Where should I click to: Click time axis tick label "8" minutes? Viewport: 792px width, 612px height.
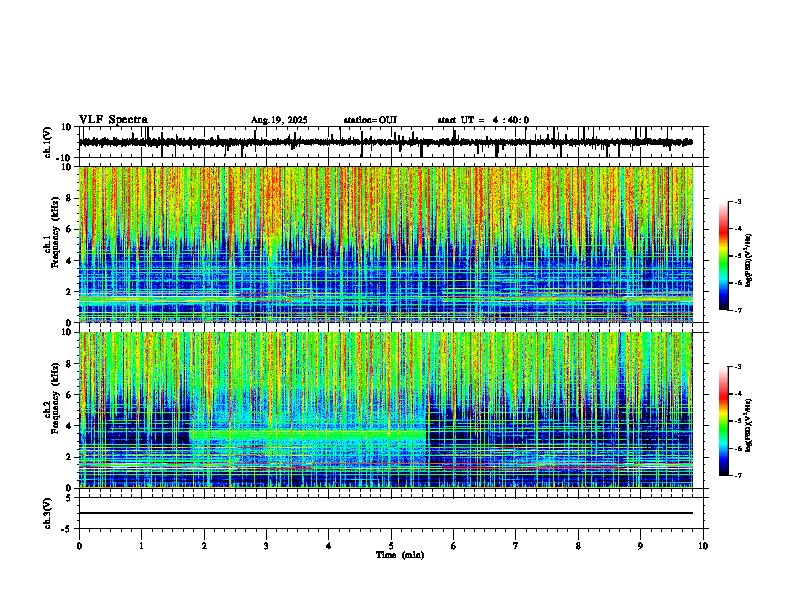click(578, 546)
